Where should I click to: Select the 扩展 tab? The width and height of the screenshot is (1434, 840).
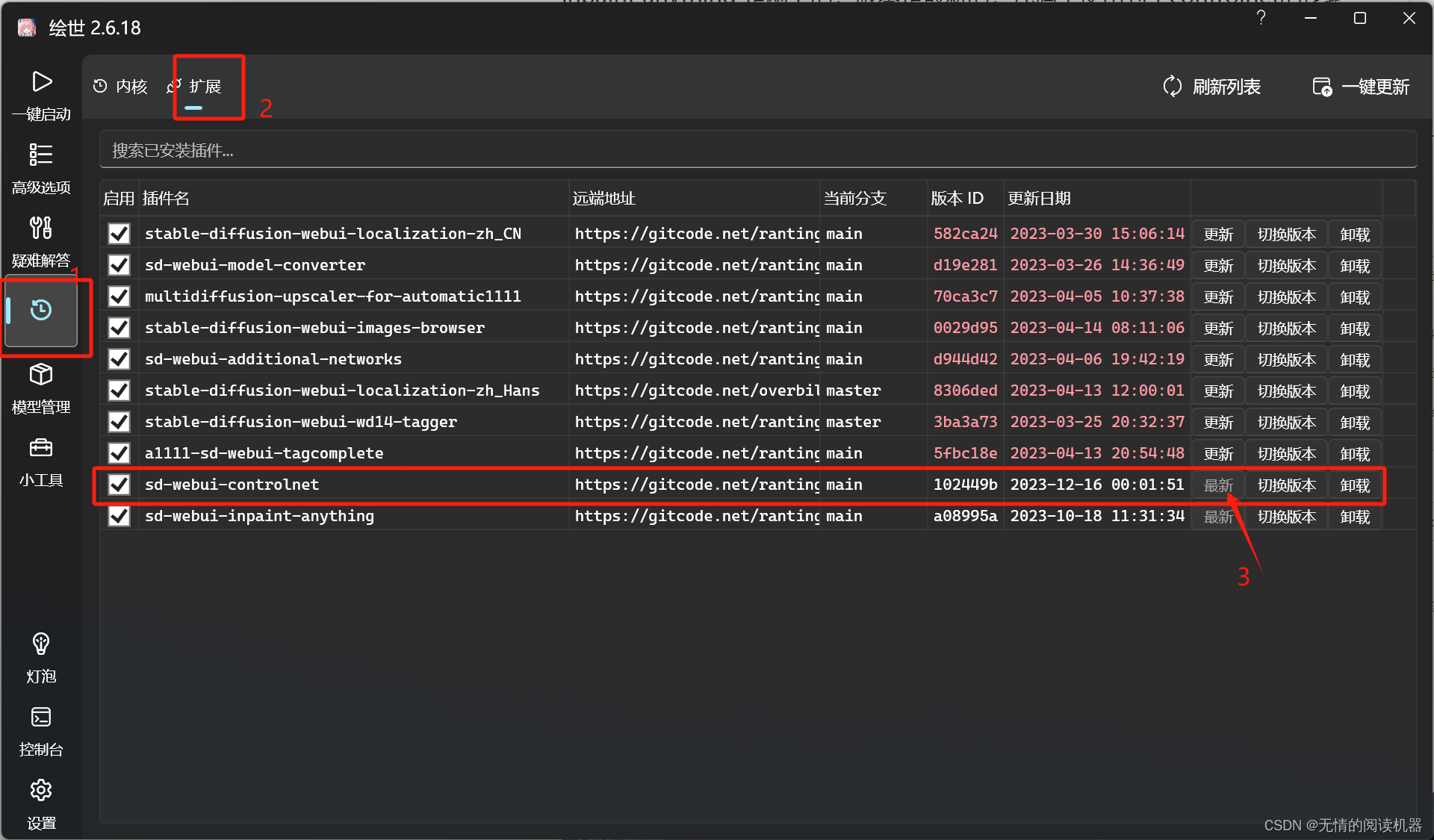point(196,87)
